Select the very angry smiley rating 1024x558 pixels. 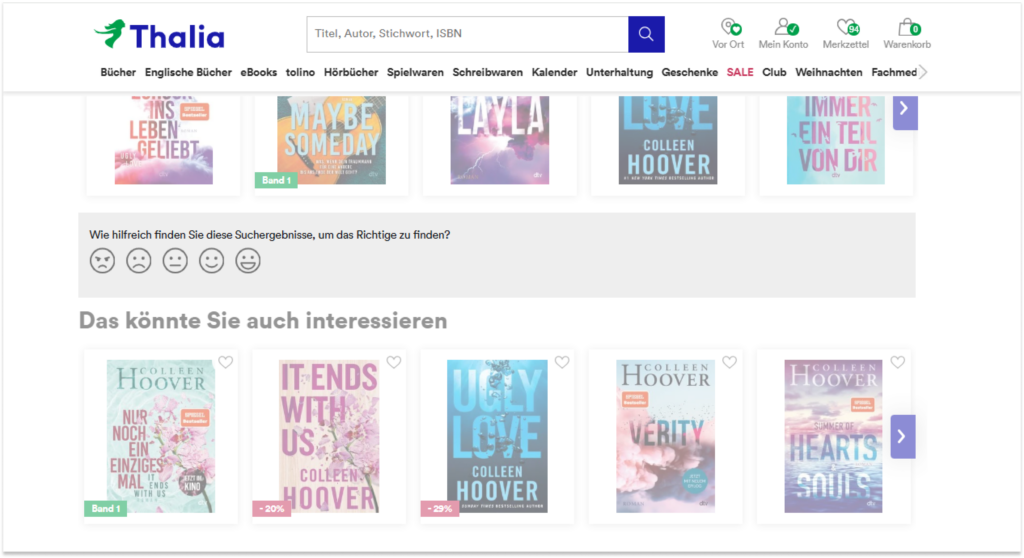click(103, 261)
